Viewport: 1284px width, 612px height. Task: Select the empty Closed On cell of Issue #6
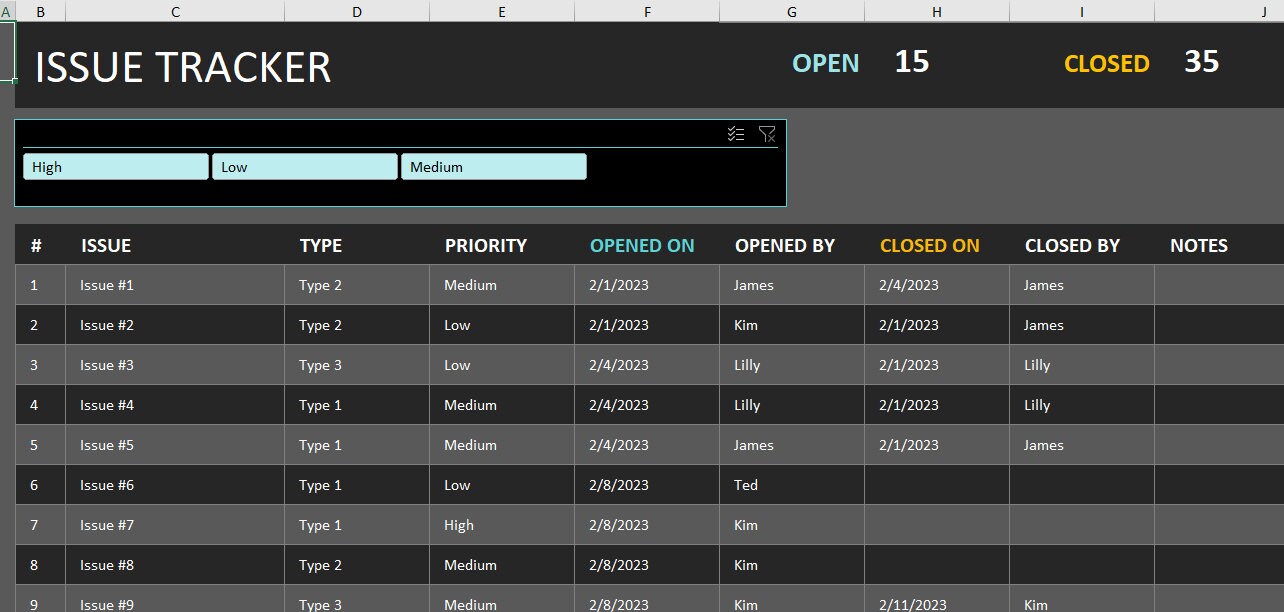coord(937,485)
